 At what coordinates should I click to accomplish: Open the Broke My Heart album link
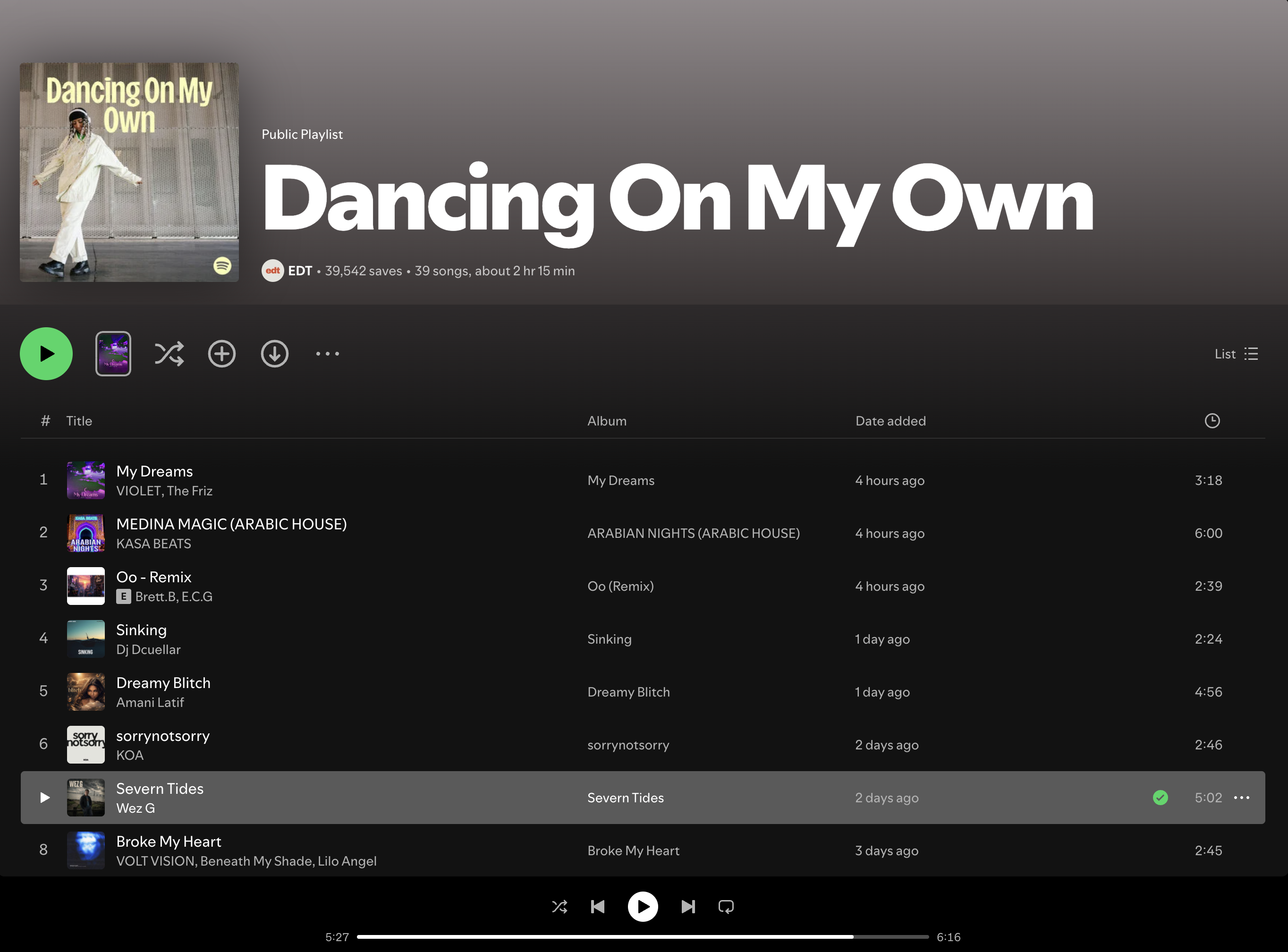pos(633,850)
